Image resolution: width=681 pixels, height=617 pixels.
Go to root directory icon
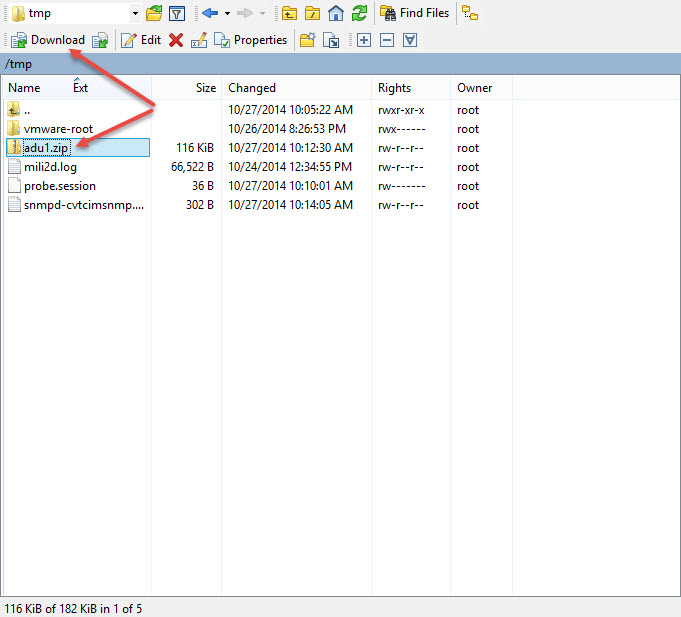[312, 14]
